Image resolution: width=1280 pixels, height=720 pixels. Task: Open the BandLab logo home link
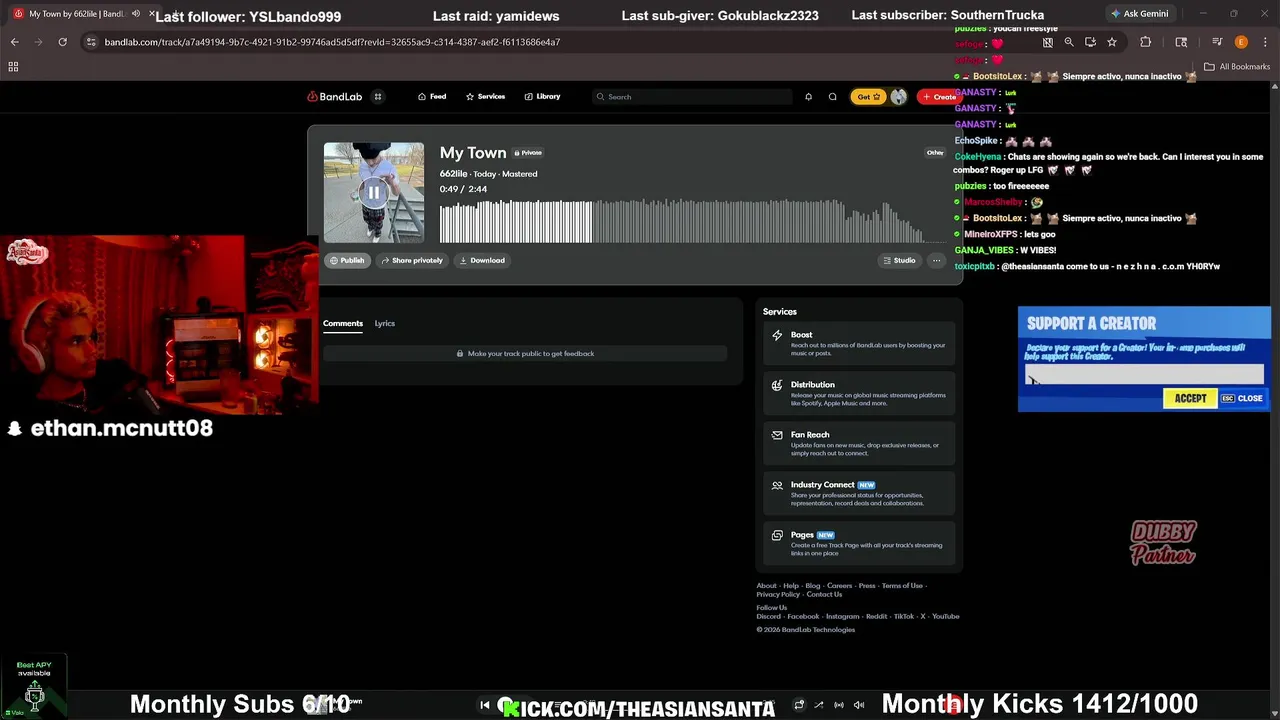coord(334,97)
